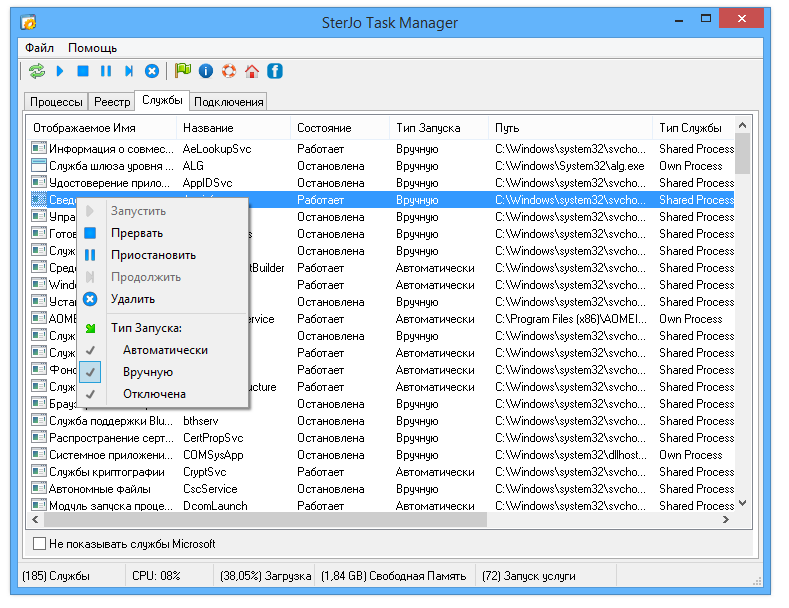Open the Файл menu

coord(39,48)
